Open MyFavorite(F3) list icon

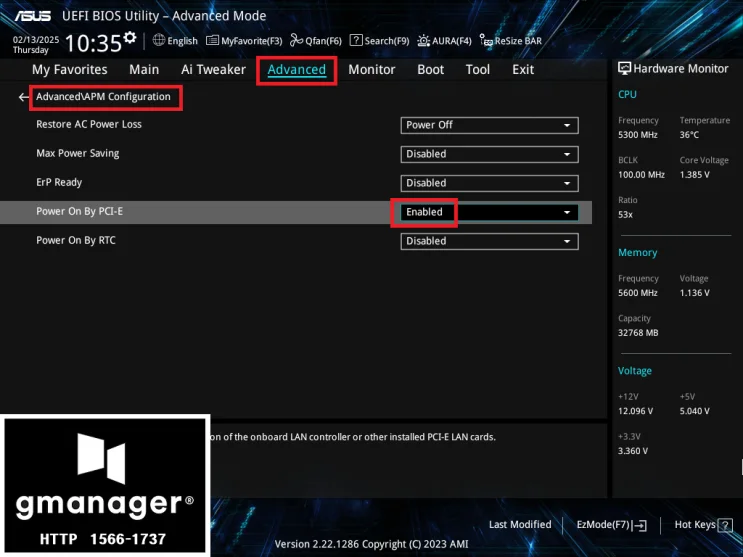(x=212, y=41)
